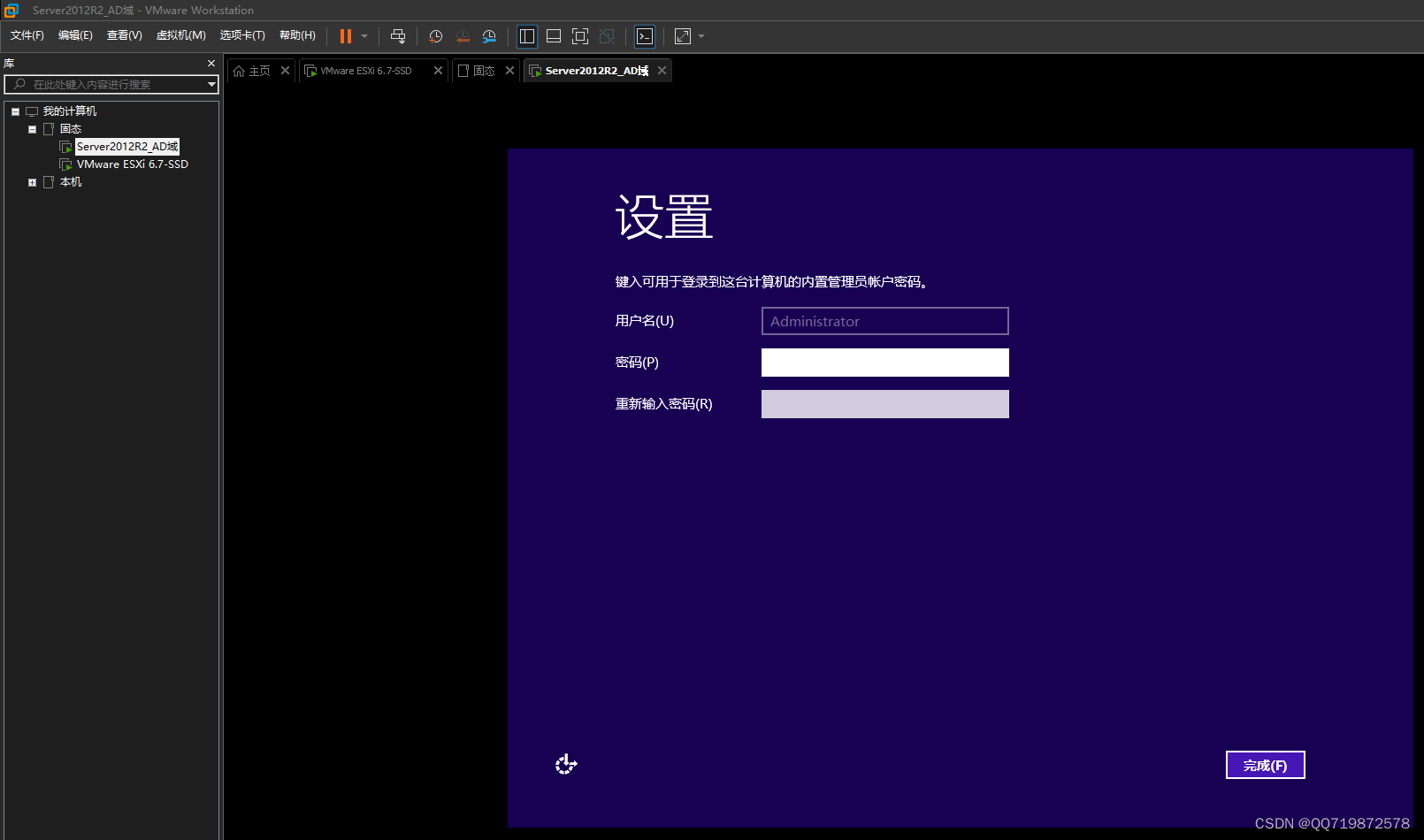Viewport: 1424px width, 840px height.
Task: Click the Unity mode icon
Action: pos(607,36)
